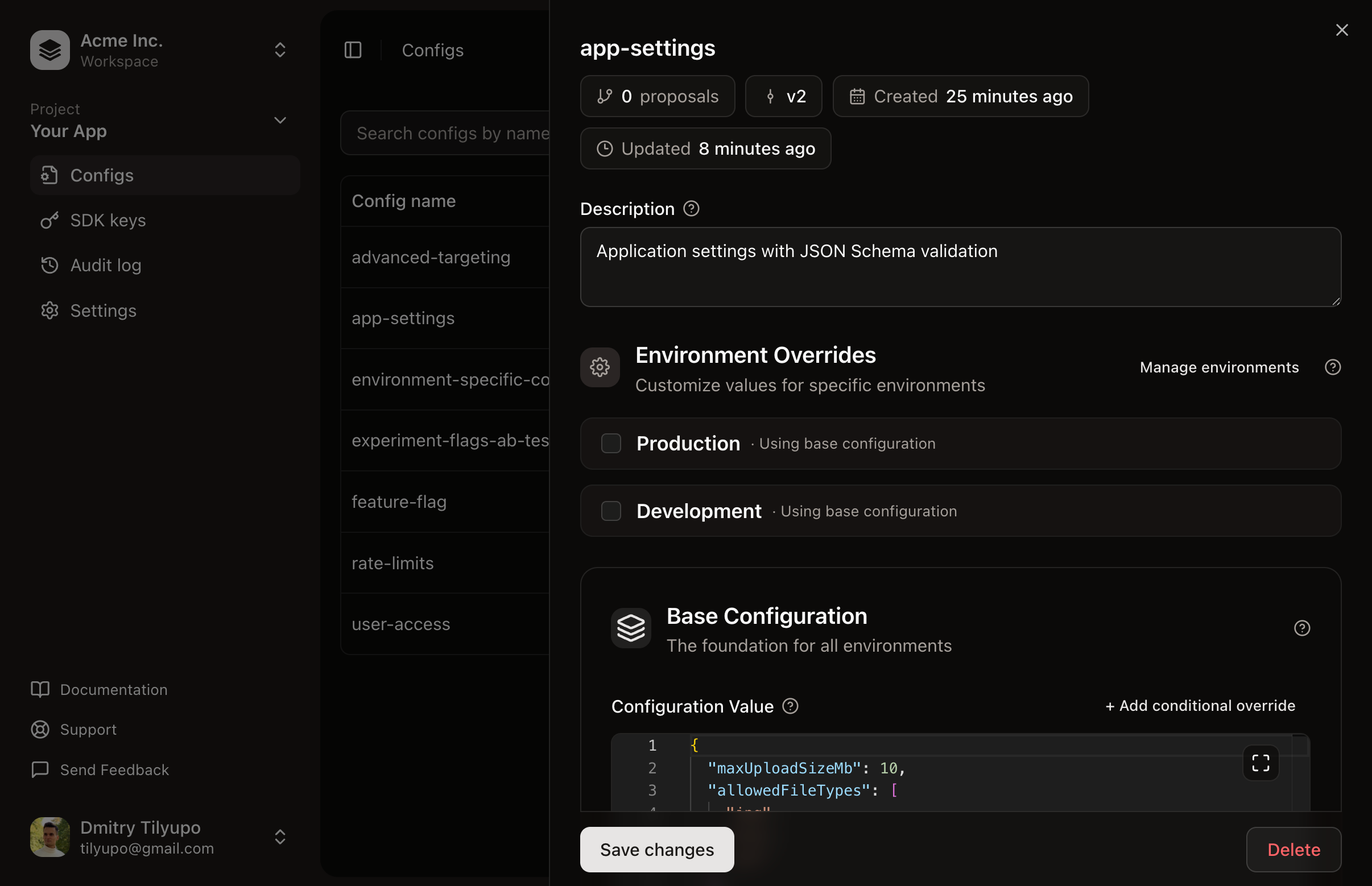Select the SDK keys key icon
1372x886 pixels.
tap(49, 220)
